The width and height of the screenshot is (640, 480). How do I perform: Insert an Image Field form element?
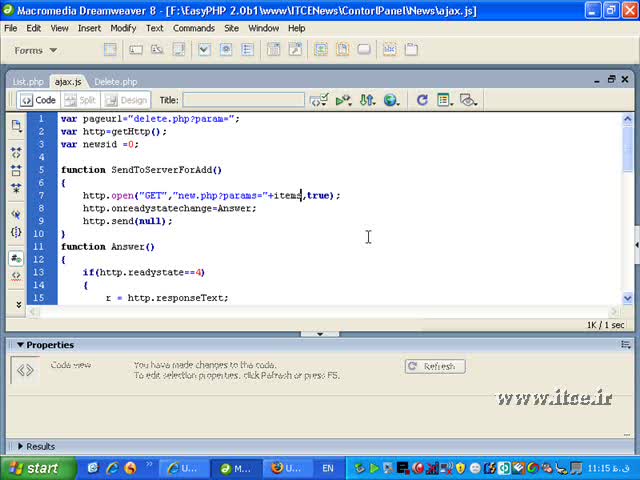[x=321, y=50]
